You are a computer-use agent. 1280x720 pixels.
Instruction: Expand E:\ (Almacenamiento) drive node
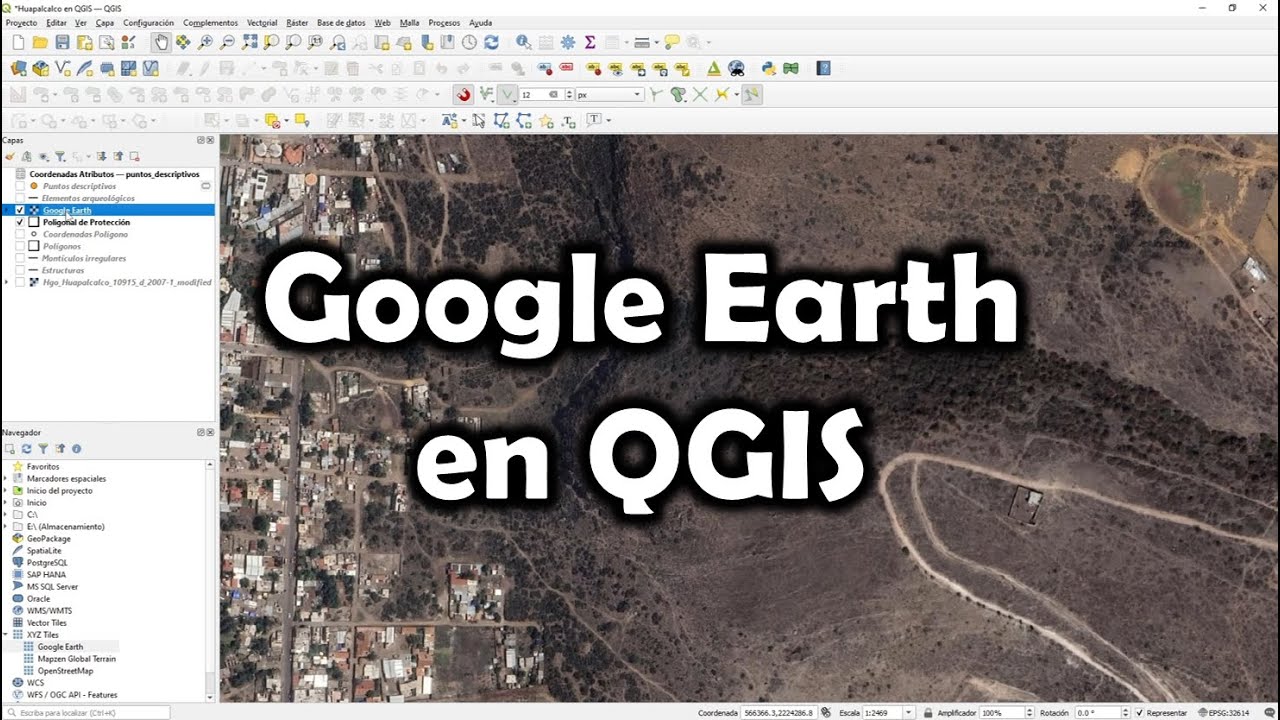coord(6,527)
